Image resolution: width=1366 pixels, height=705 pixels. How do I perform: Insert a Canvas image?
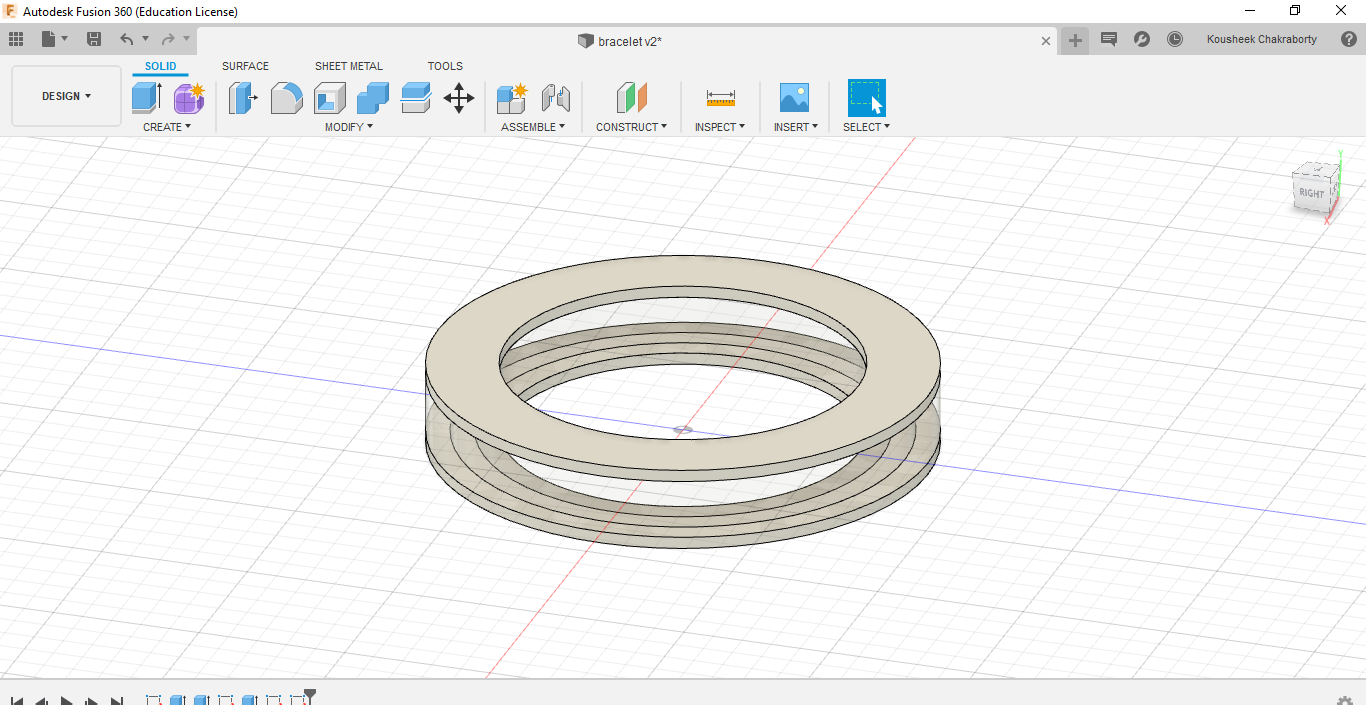793,97
